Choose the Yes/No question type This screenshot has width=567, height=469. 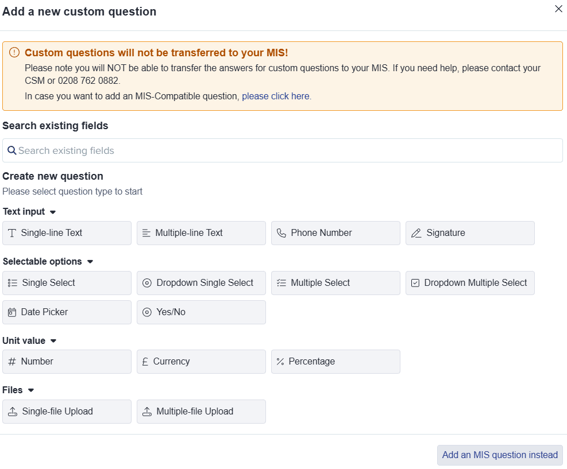click(201, 312)
